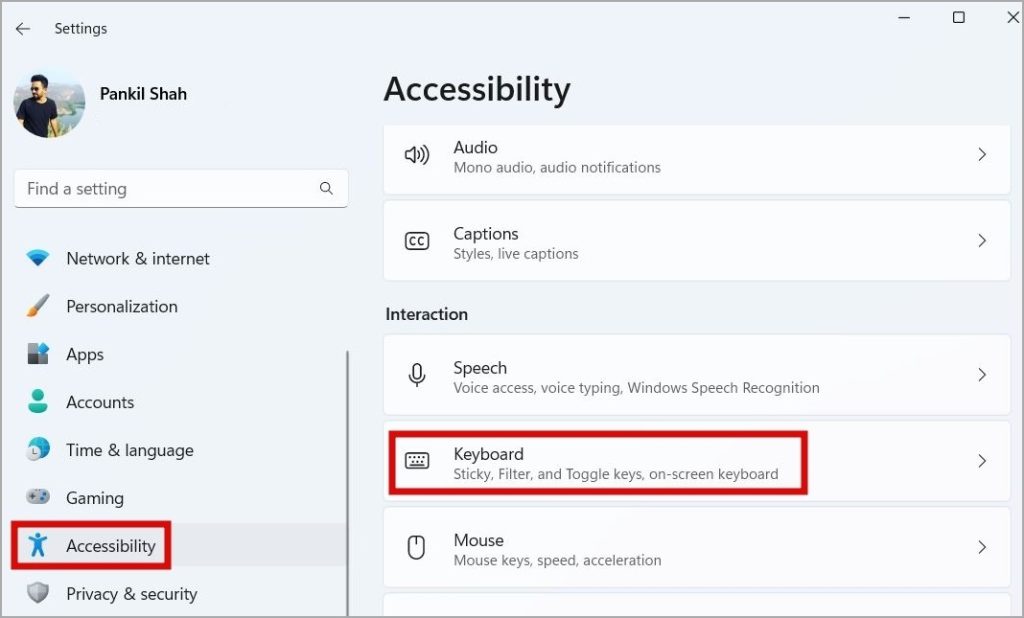This screenshot has height=618, width=1024.
Task: Focus the Find a setting search box
Action: click(x=181, y=189)
